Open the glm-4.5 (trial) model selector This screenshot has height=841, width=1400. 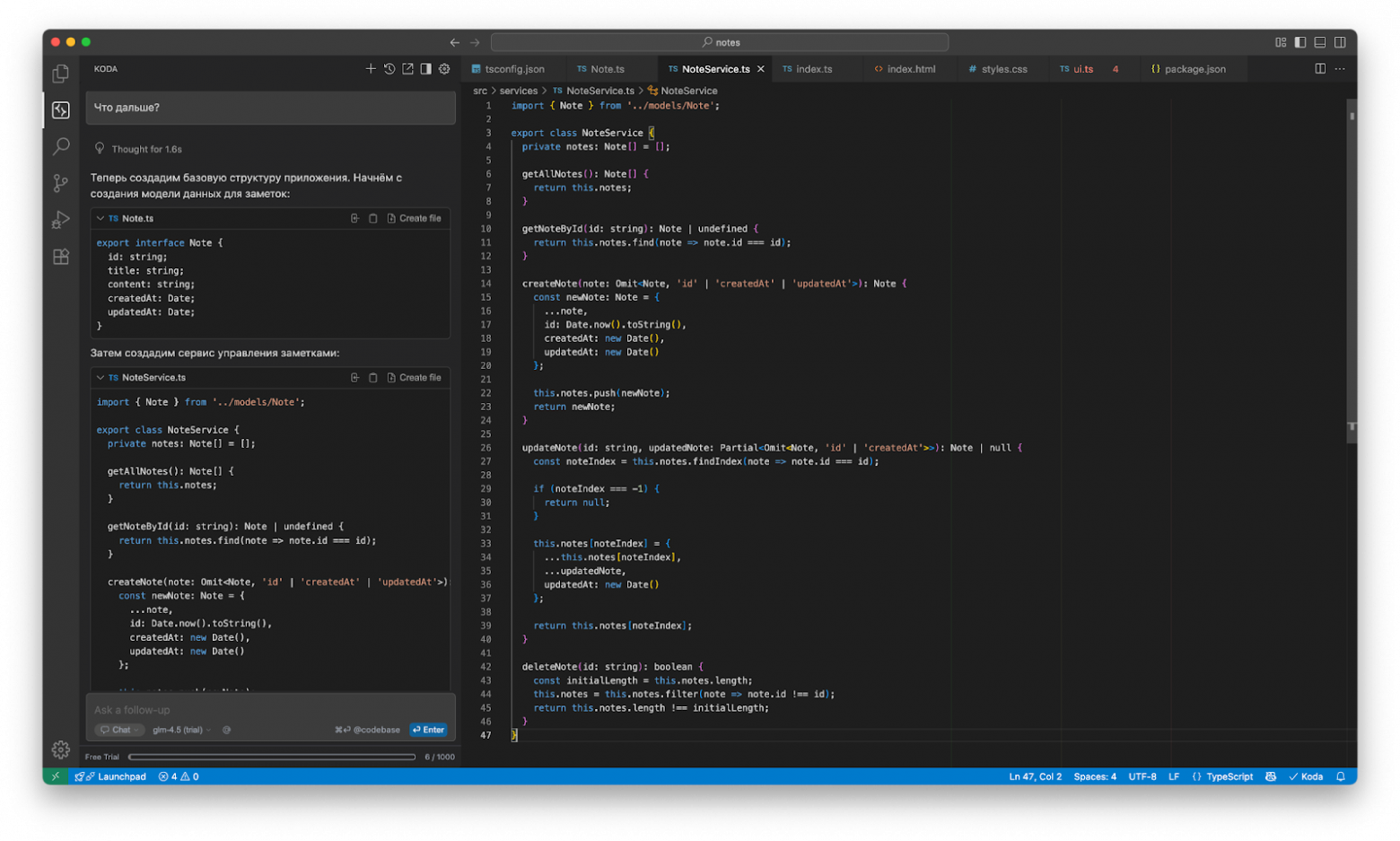(181, 730)
